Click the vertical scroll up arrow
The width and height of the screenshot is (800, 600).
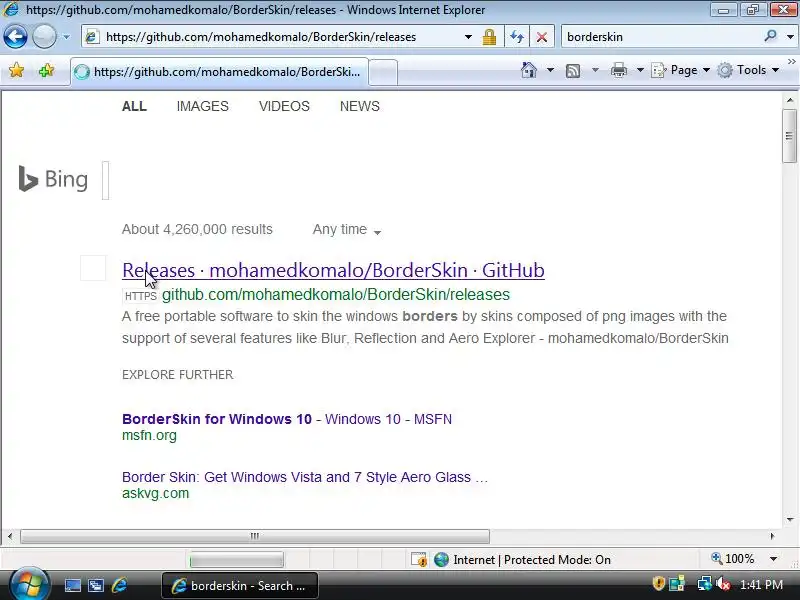pos(790,100)
